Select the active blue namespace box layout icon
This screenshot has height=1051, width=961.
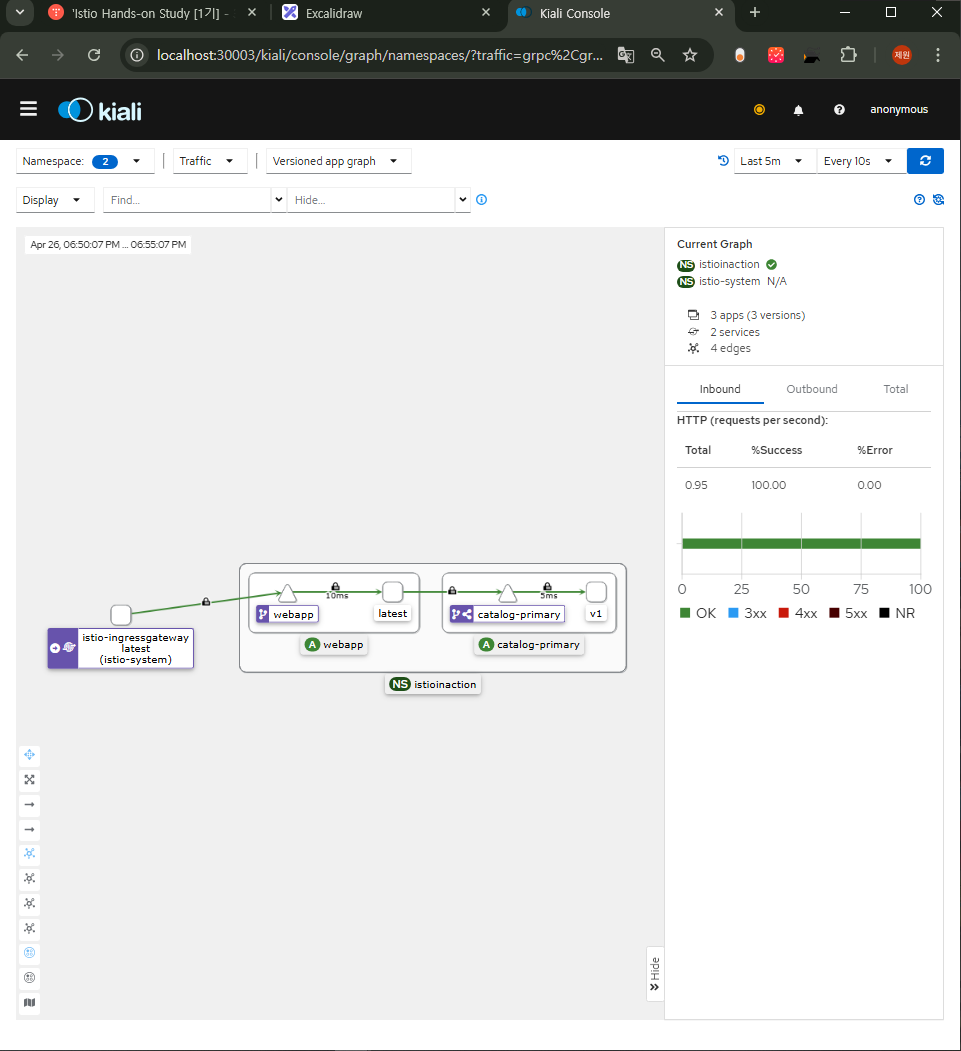pyautogui.click(x=29, y=953)
